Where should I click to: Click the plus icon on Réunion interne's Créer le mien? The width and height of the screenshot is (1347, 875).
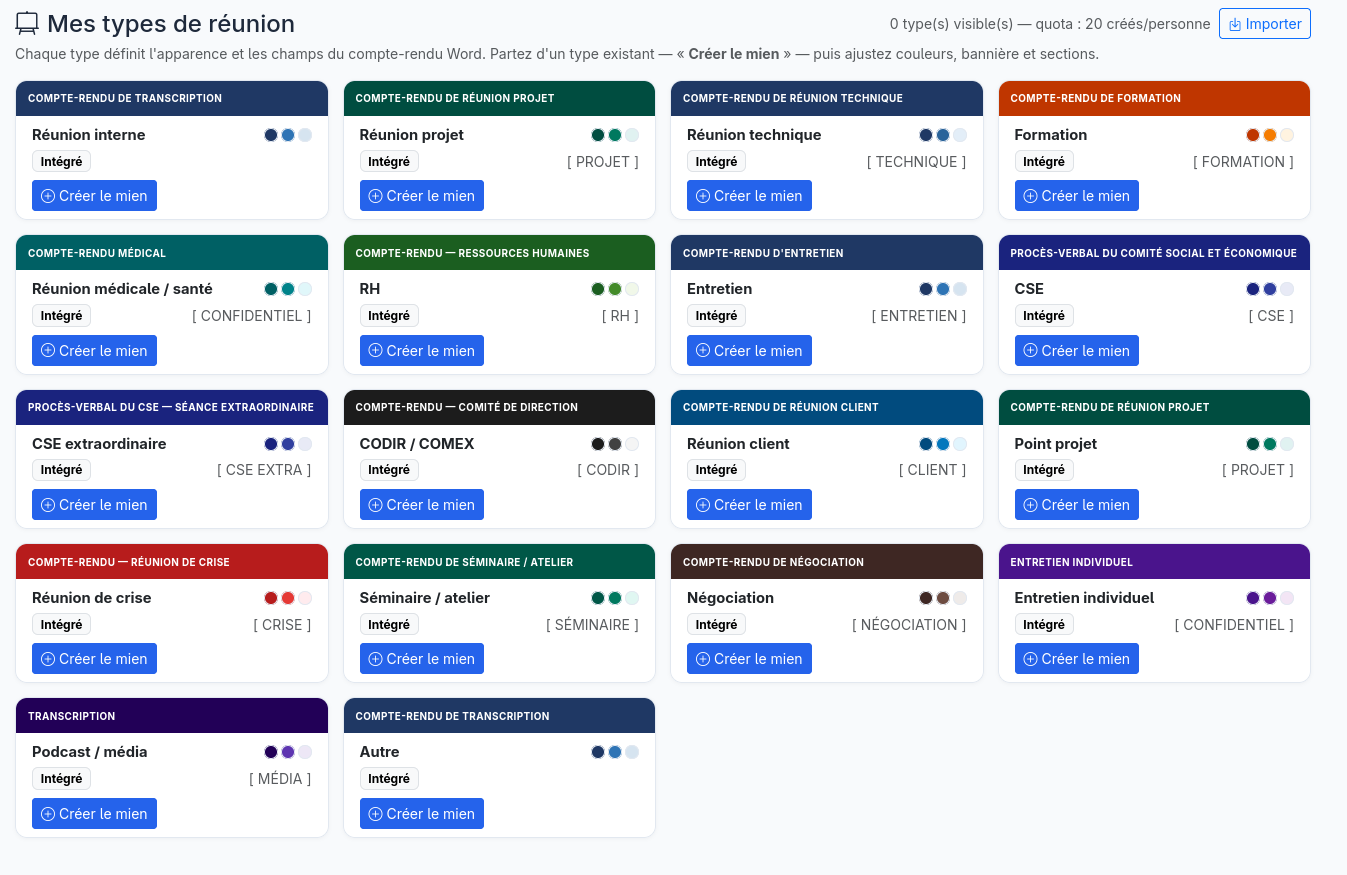click(48, 196)
